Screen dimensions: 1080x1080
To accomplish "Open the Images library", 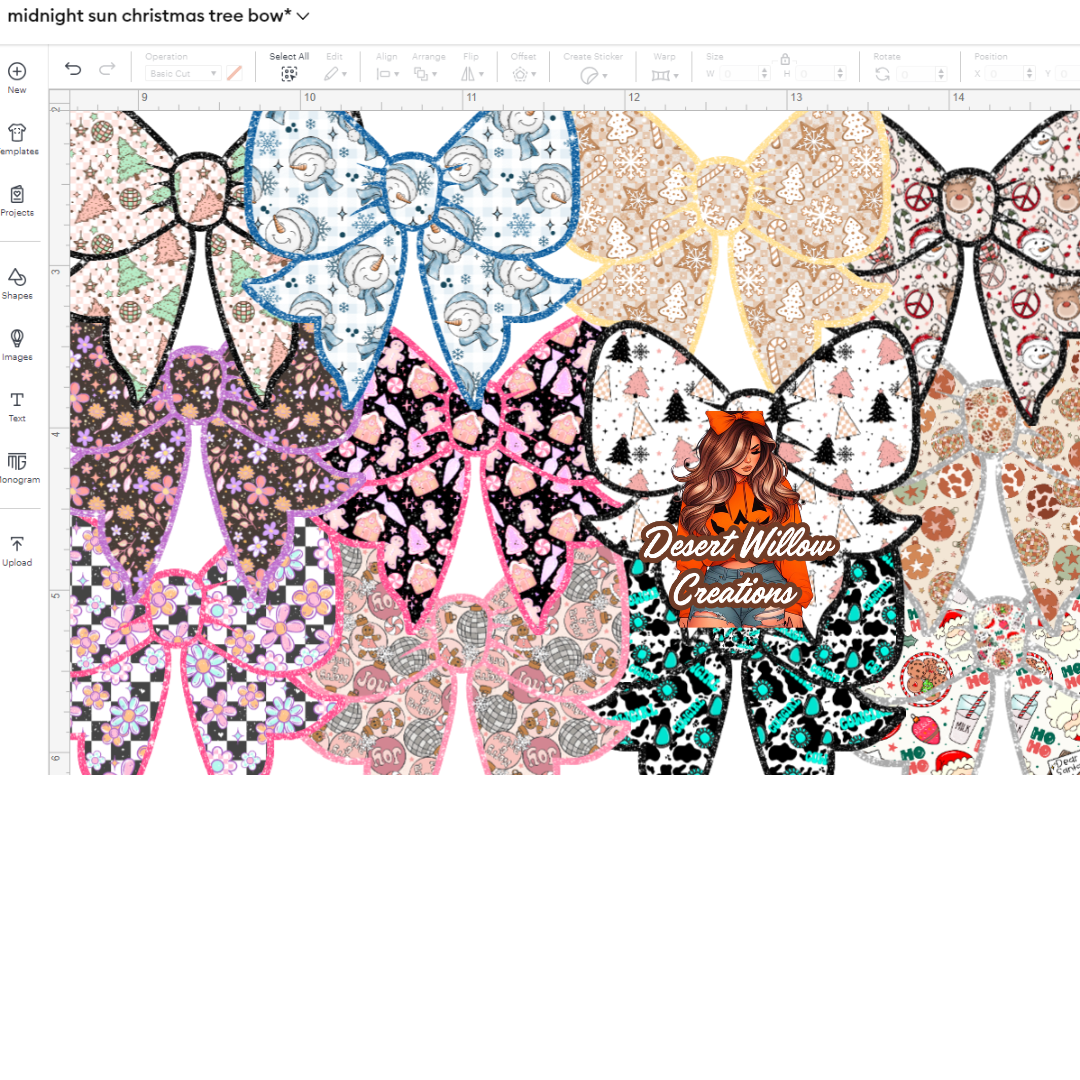I will coord(17,339).
